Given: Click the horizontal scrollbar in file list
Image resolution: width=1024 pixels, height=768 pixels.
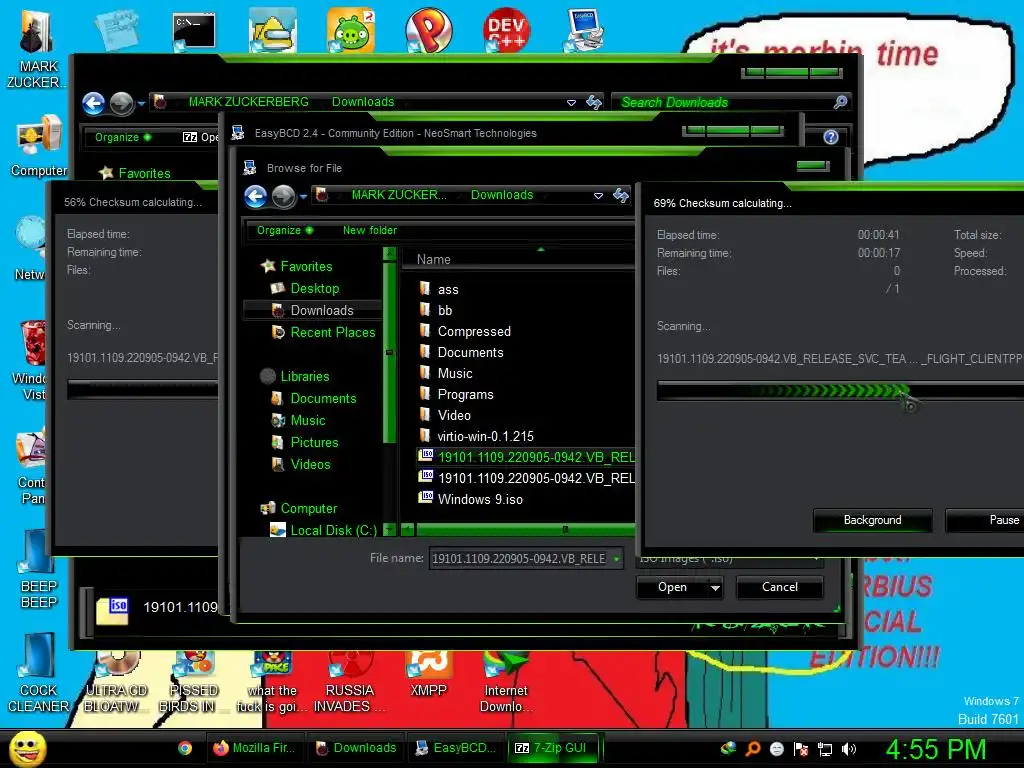Looking at the screenshot, I should coord(525,530).
